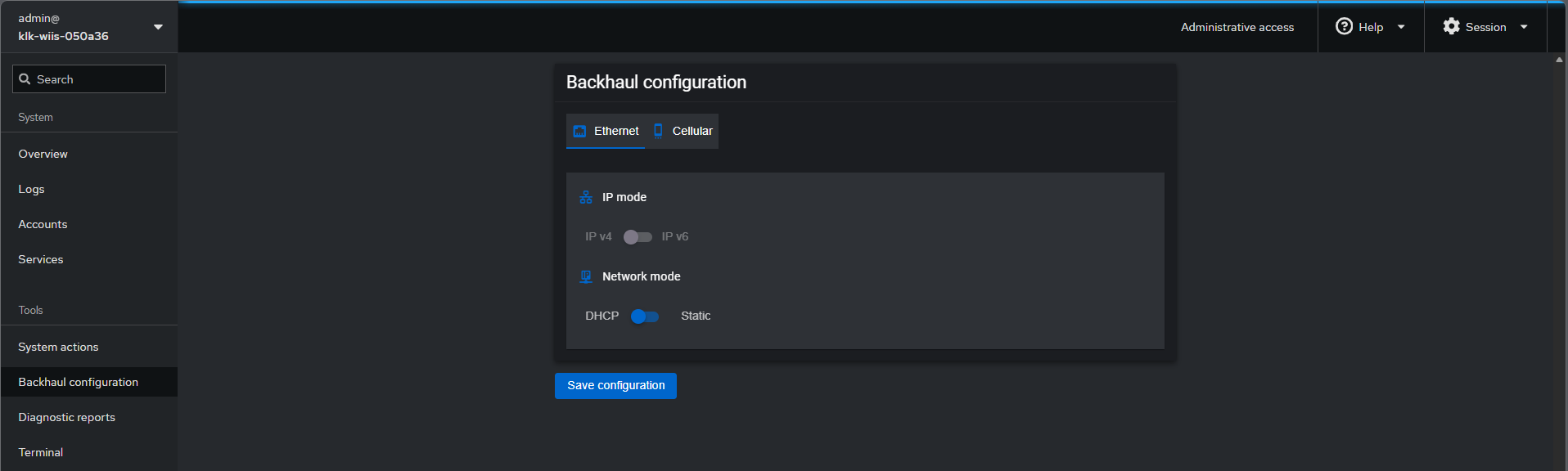
Task: Click the Save configuration button
Action: pos(615,386)
